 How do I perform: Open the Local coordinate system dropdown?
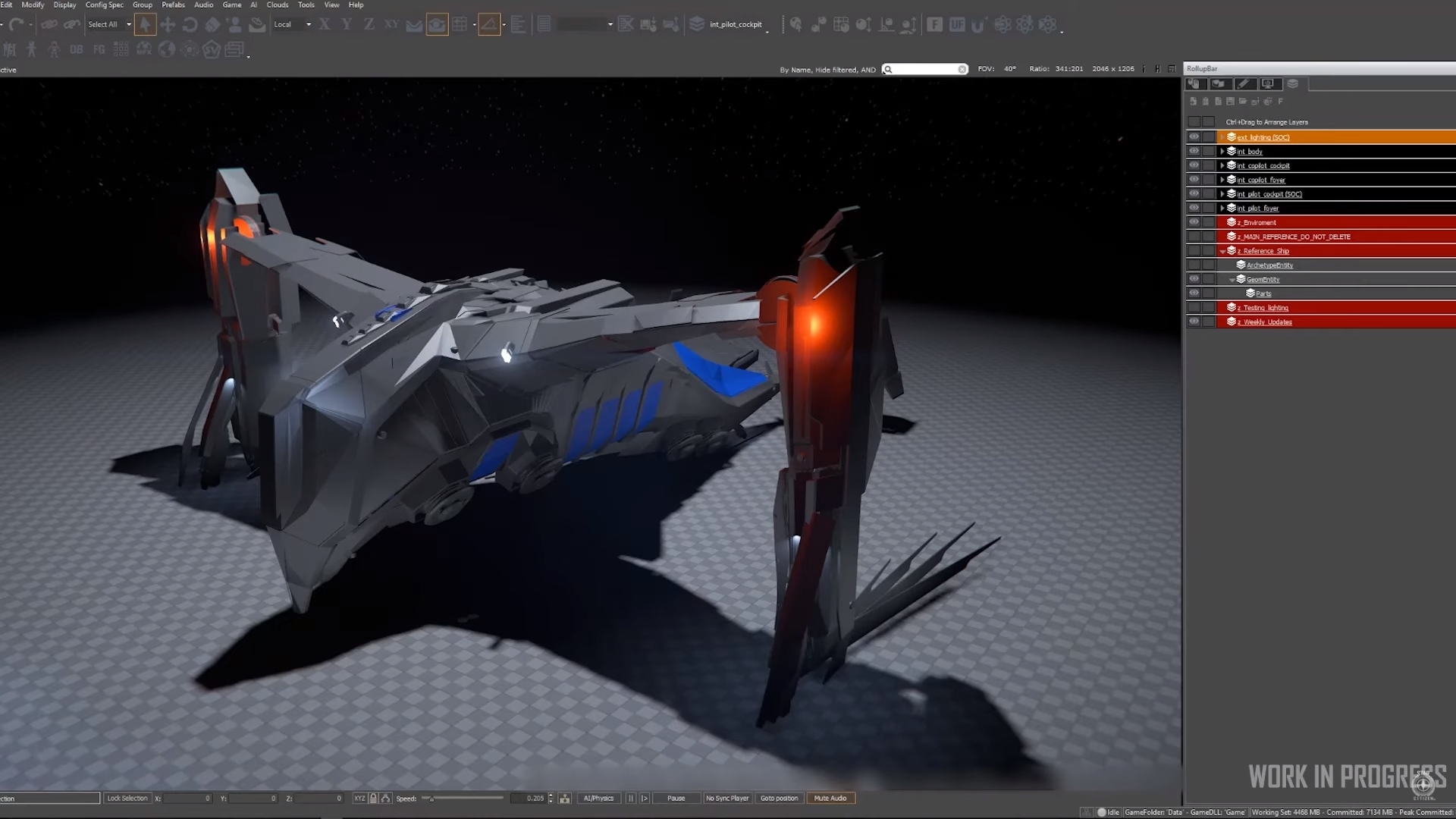point(308,24)
